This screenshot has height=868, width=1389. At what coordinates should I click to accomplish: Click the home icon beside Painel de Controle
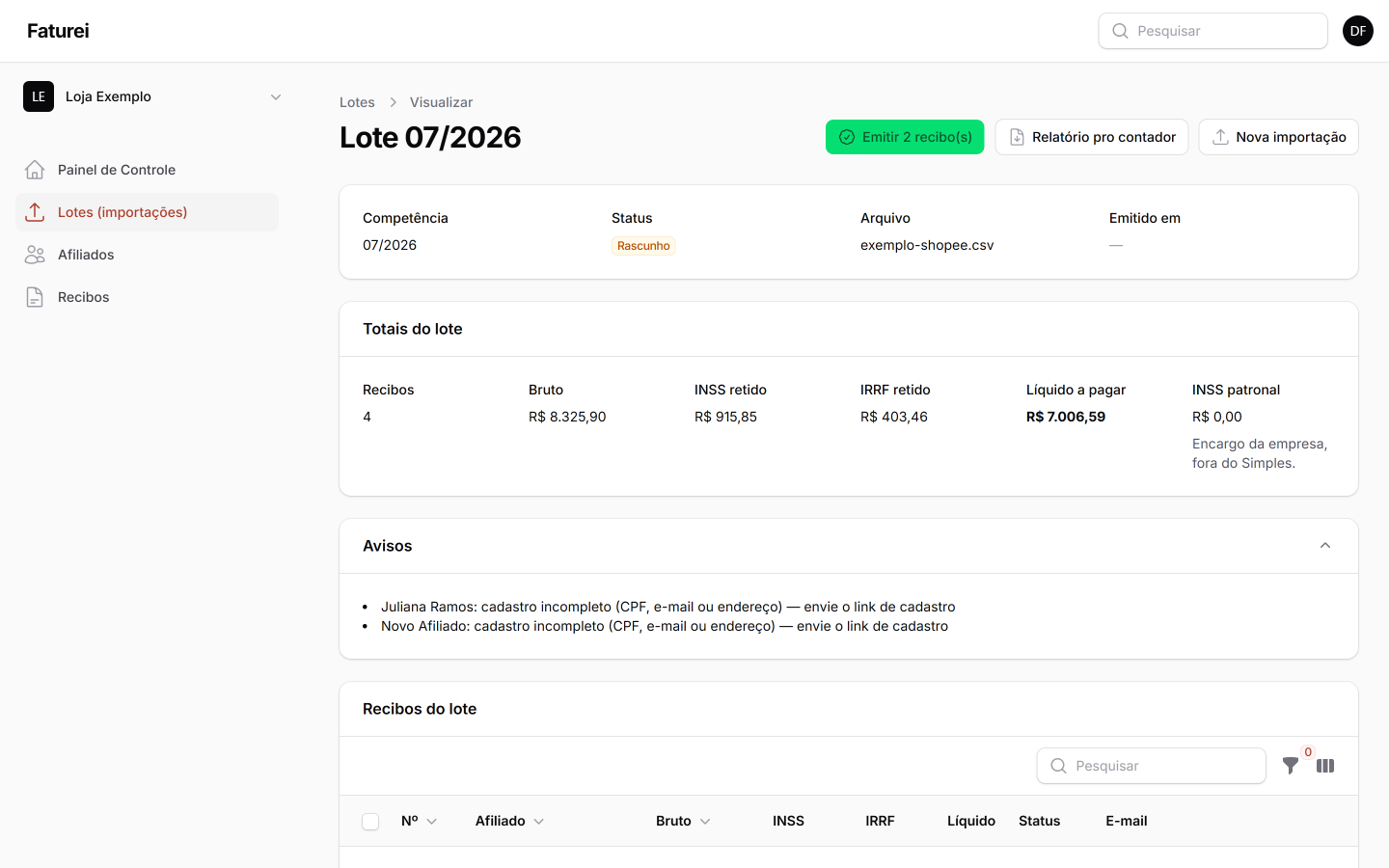pyautogui.click(x=35, y=170)
